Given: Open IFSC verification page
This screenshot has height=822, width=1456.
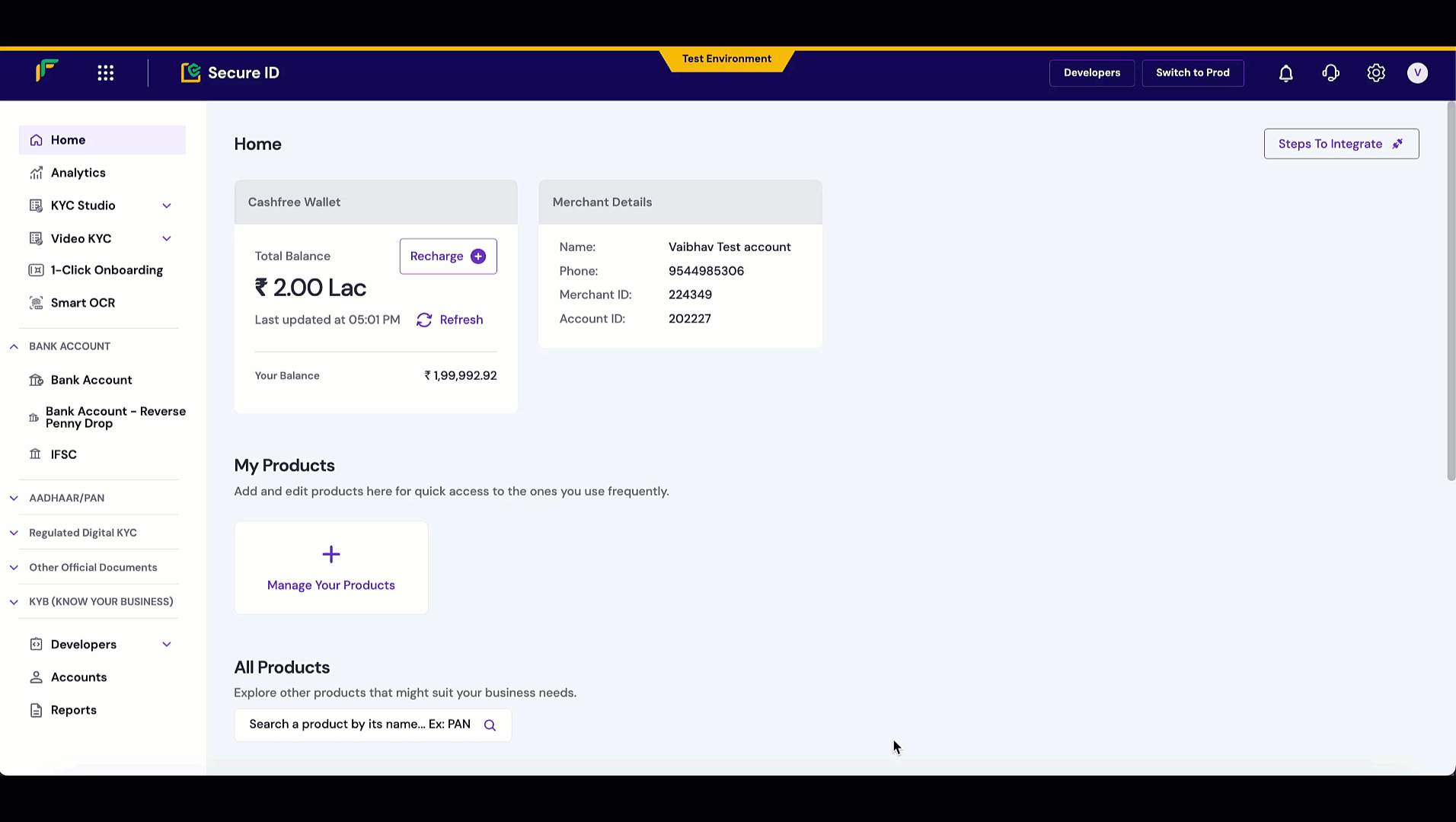Looking at the screenshot, I should tap(102, 454).
